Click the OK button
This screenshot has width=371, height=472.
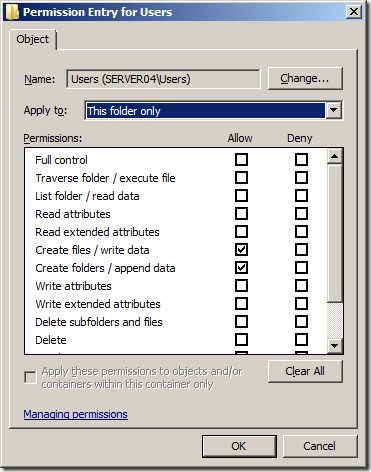[x=239, y=446]
